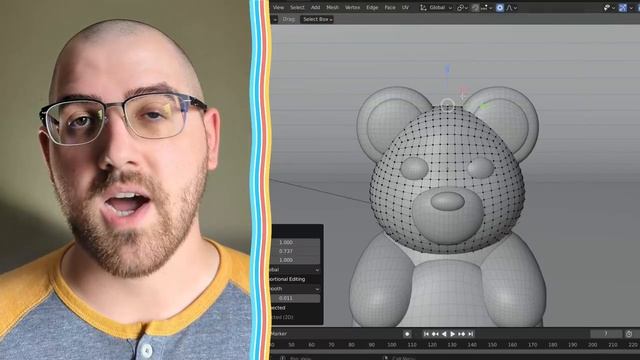
Task: Toggle proportional editing circle button
Action: [500, 7]
